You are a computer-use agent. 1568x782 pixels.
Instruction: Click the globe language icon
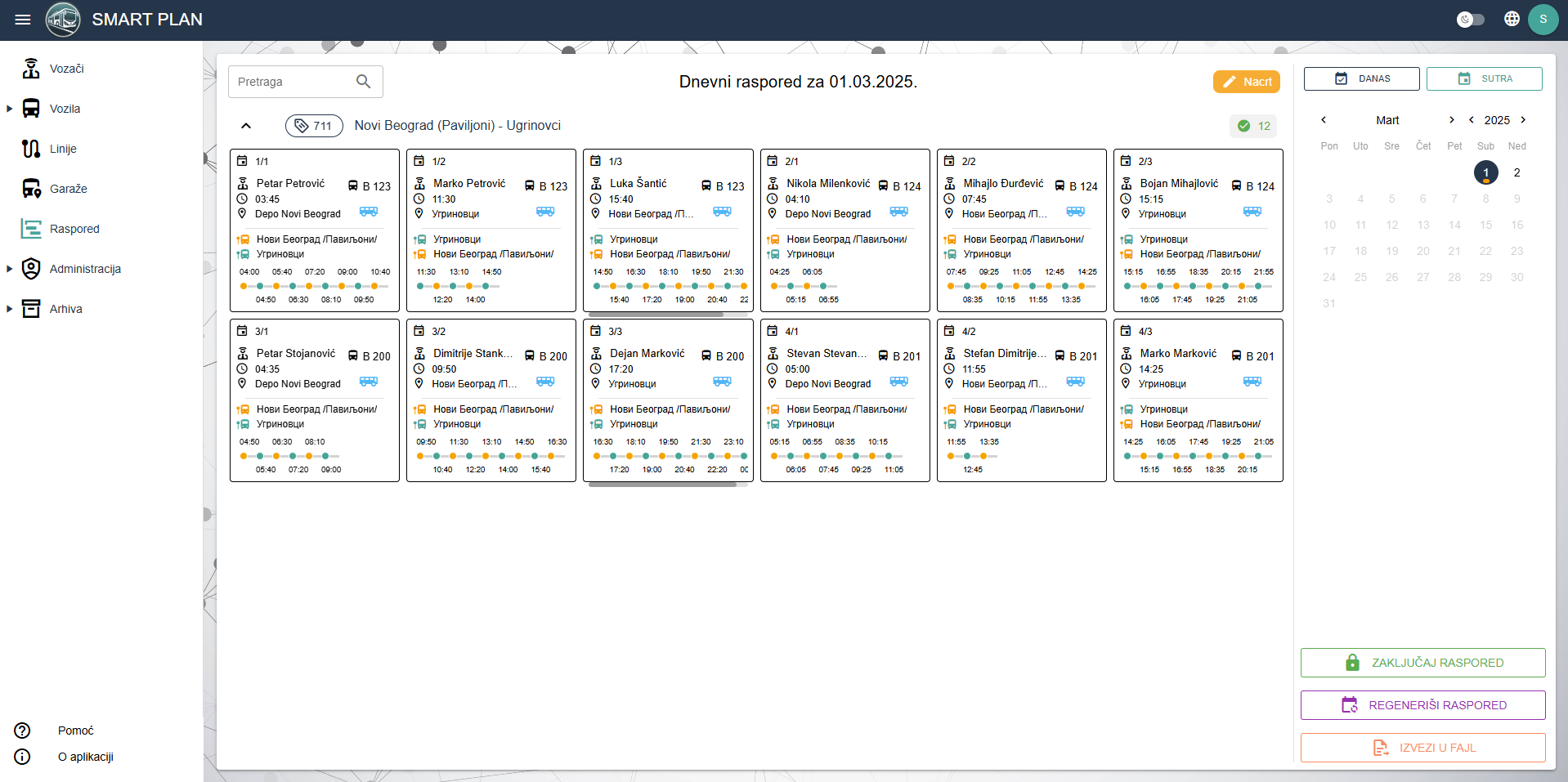pyautogui.click(x=1512, y=19)
